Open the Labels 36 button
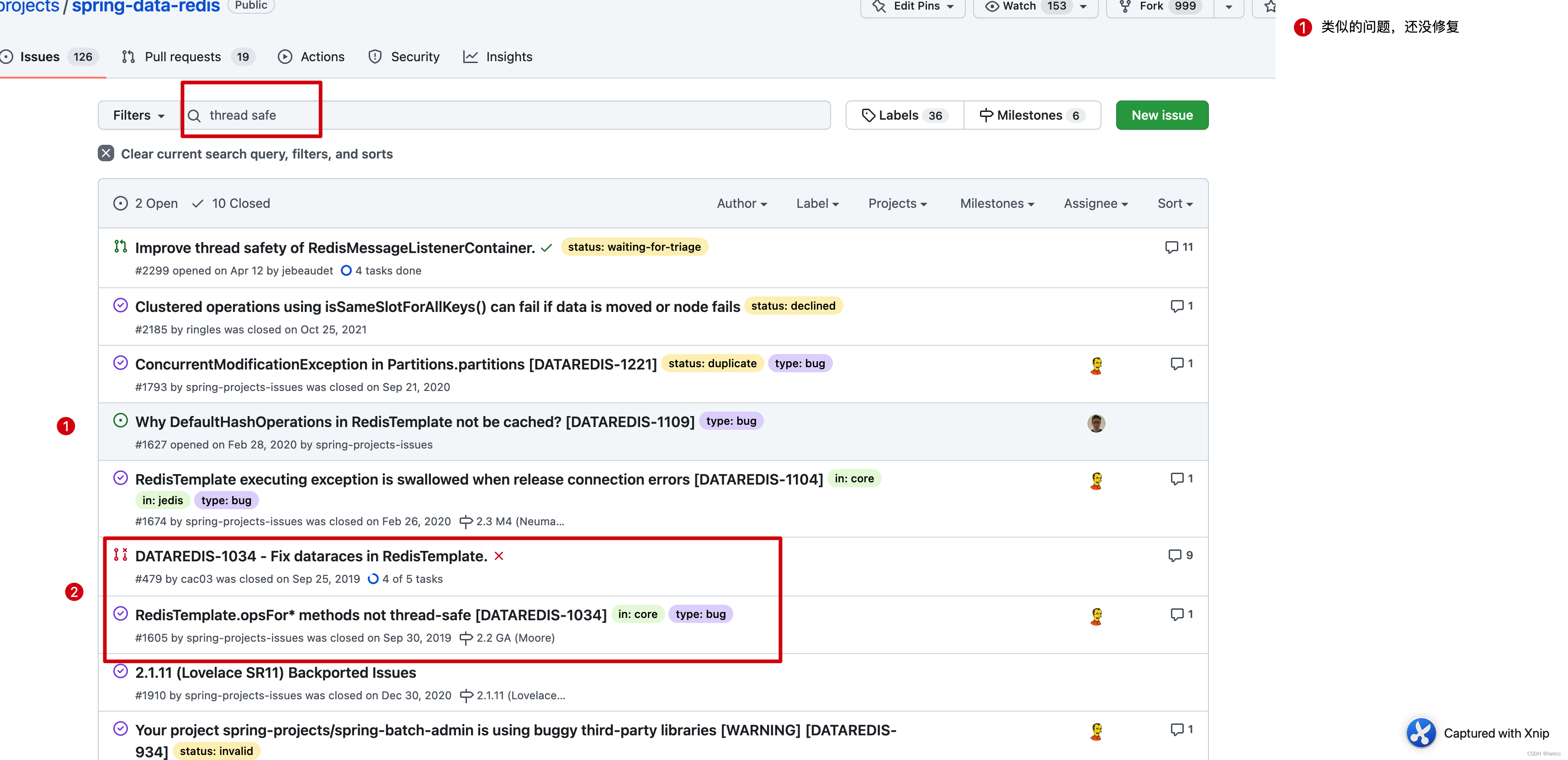The image size is (1568, 760). pos(905,116)
